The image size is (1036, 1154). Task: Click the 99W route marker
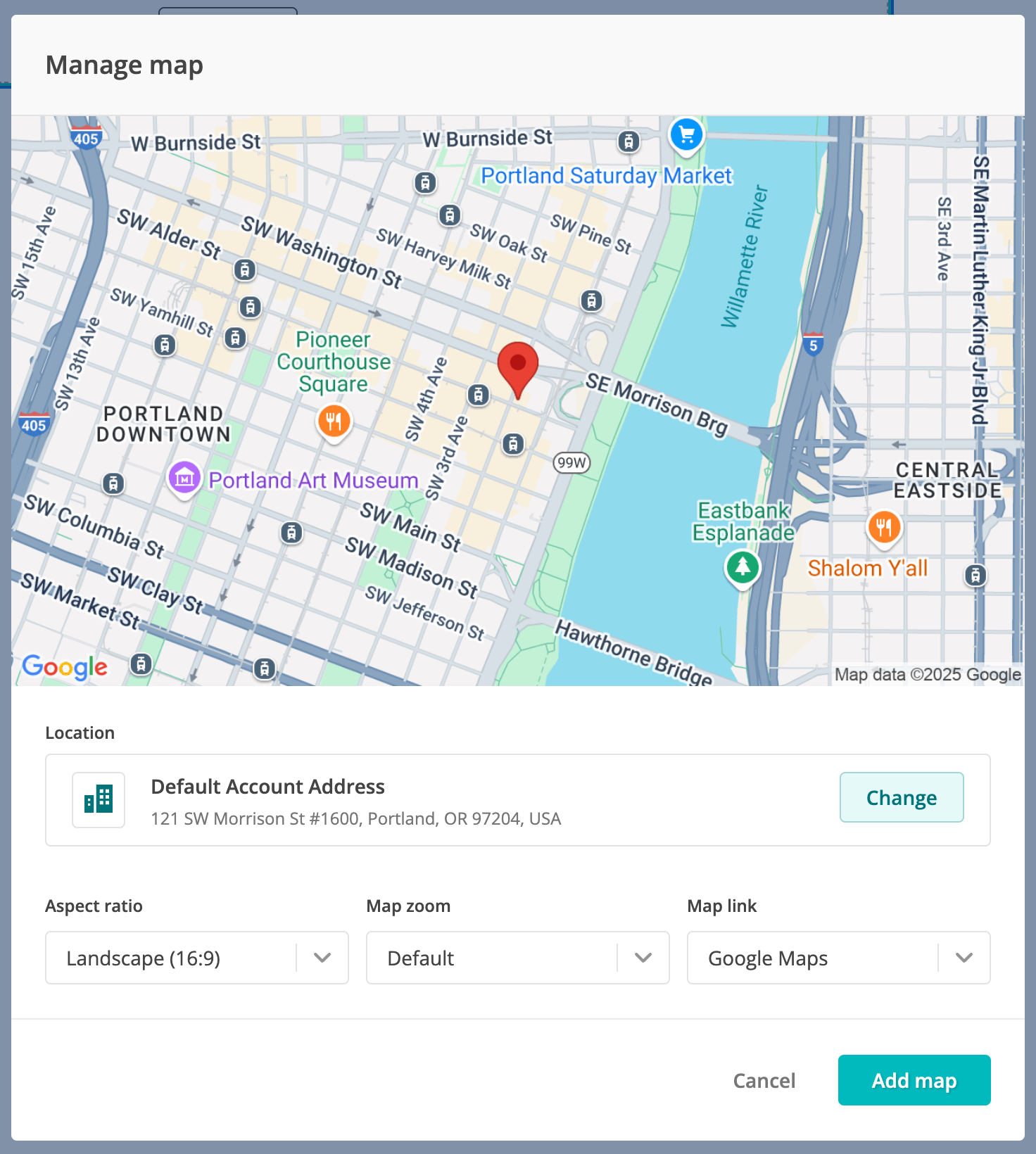point(571,463)
